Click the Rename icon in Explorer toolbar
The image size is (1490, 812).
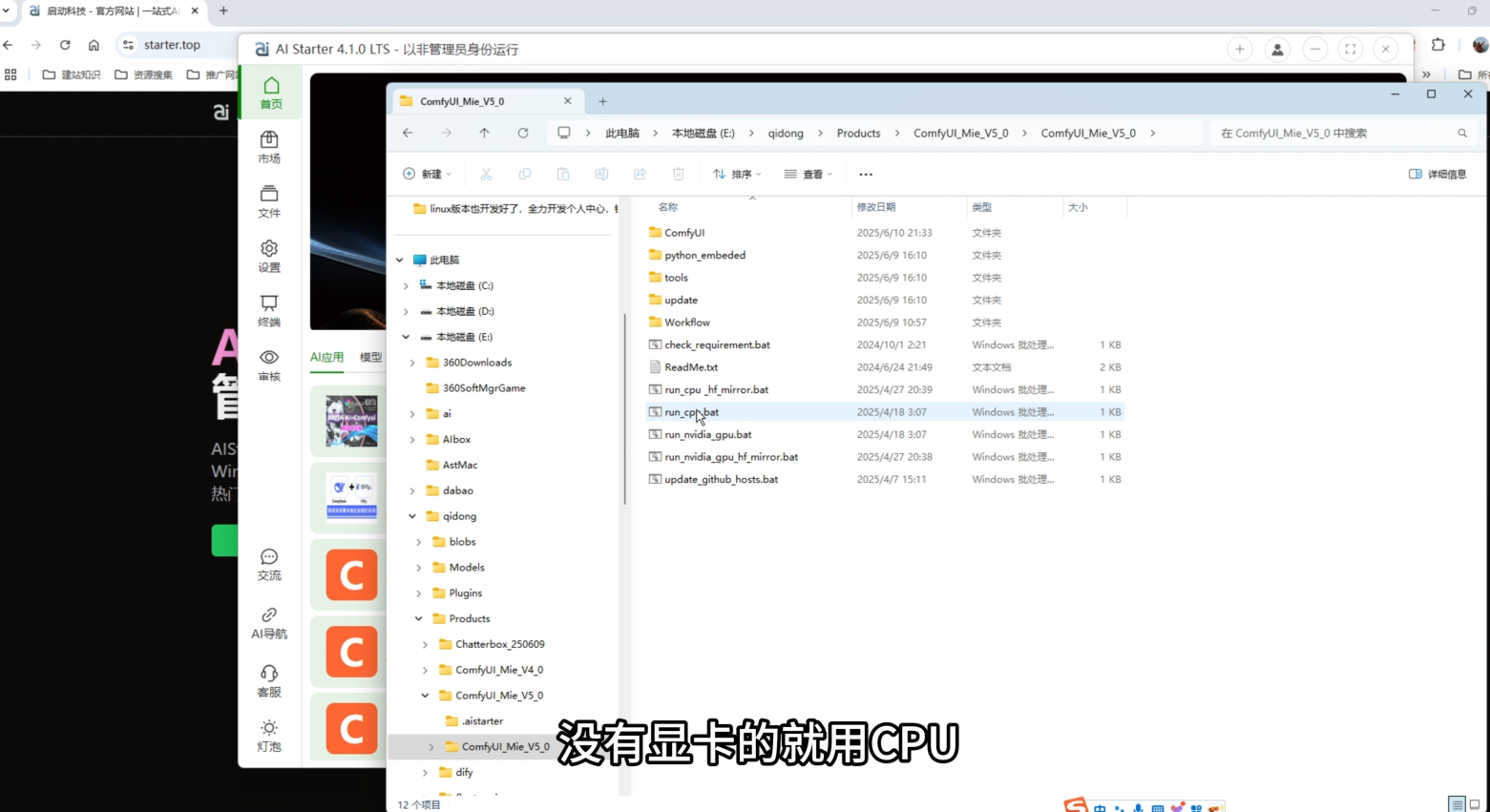pyautogui.click(x=601, y=174)
